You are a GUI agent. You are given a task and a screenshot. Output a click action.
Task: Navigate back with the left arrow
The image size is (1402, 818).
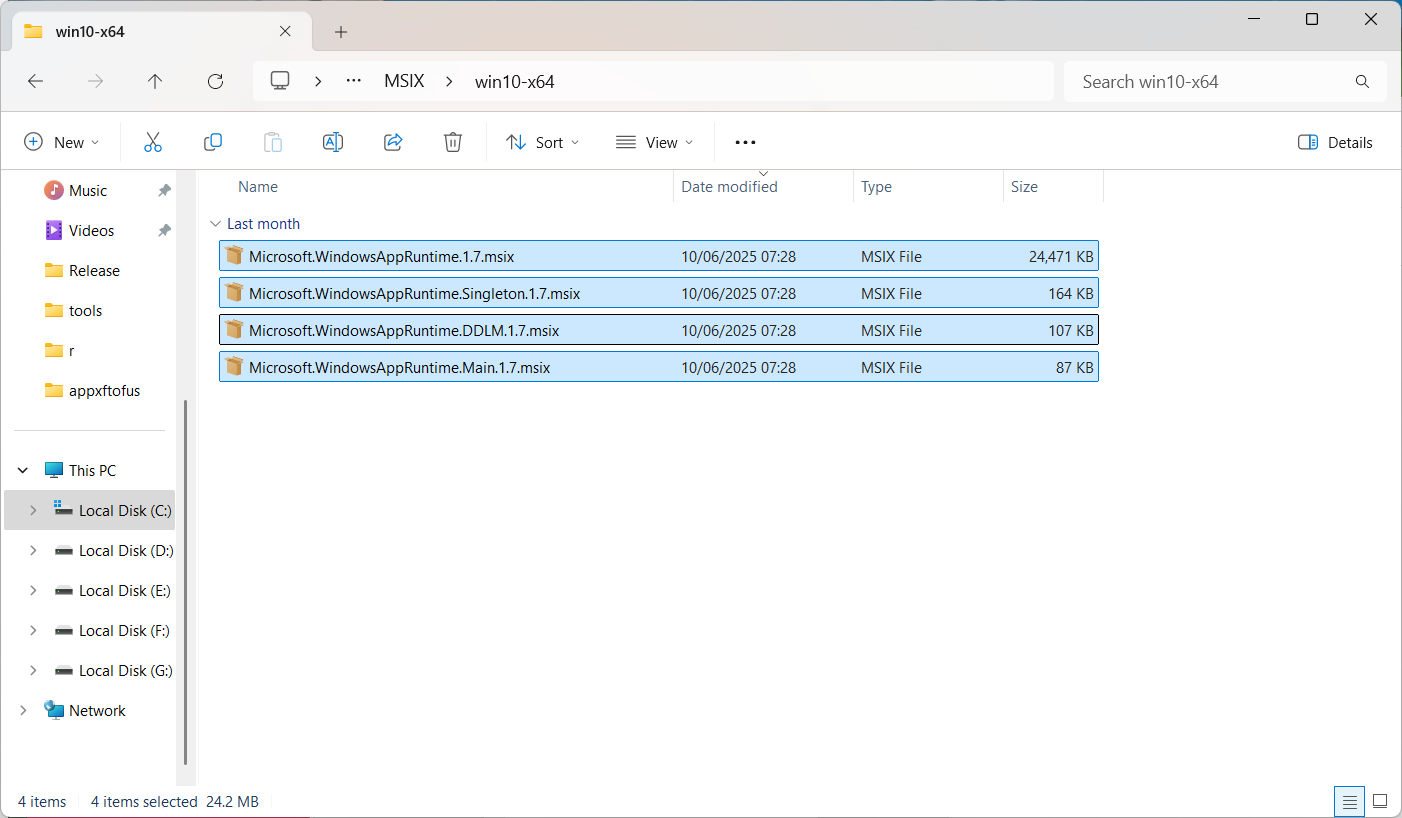[35, 82]
